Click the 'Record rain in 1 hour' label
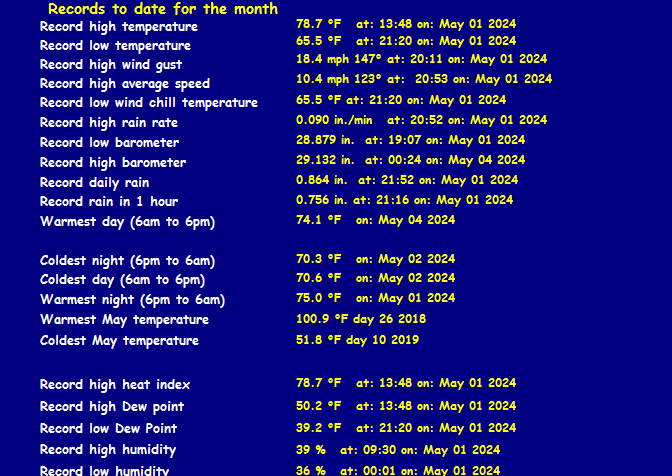The height and width of the screenshot is (476, 672). tap(109, 201)
